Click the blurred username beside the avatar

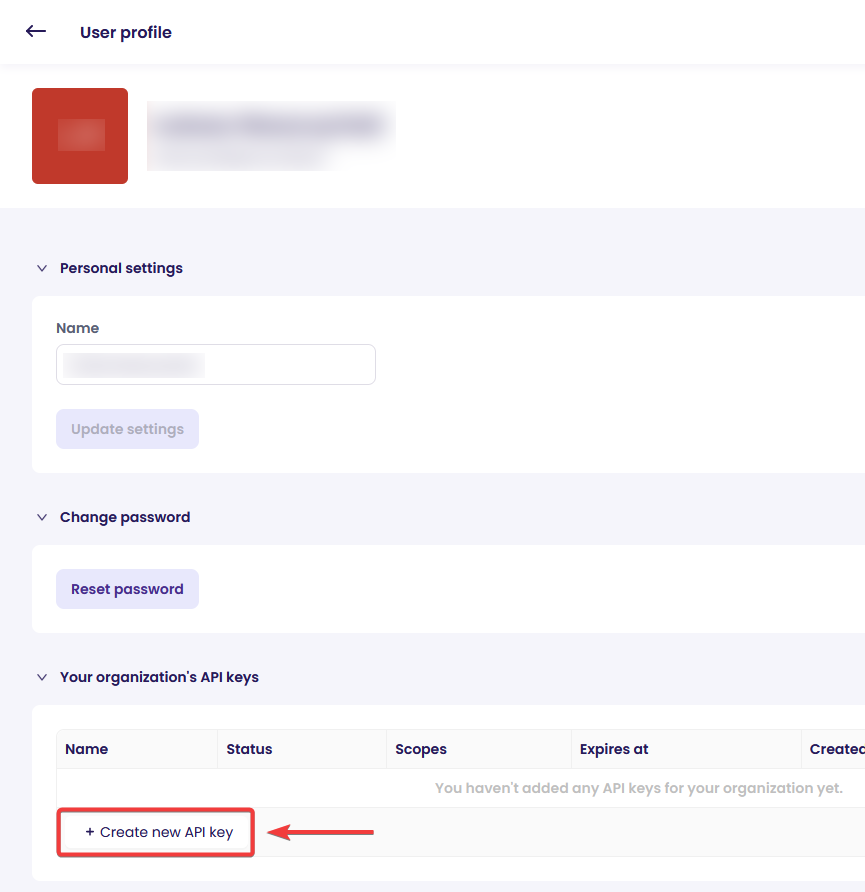click(x=270, y=126)
